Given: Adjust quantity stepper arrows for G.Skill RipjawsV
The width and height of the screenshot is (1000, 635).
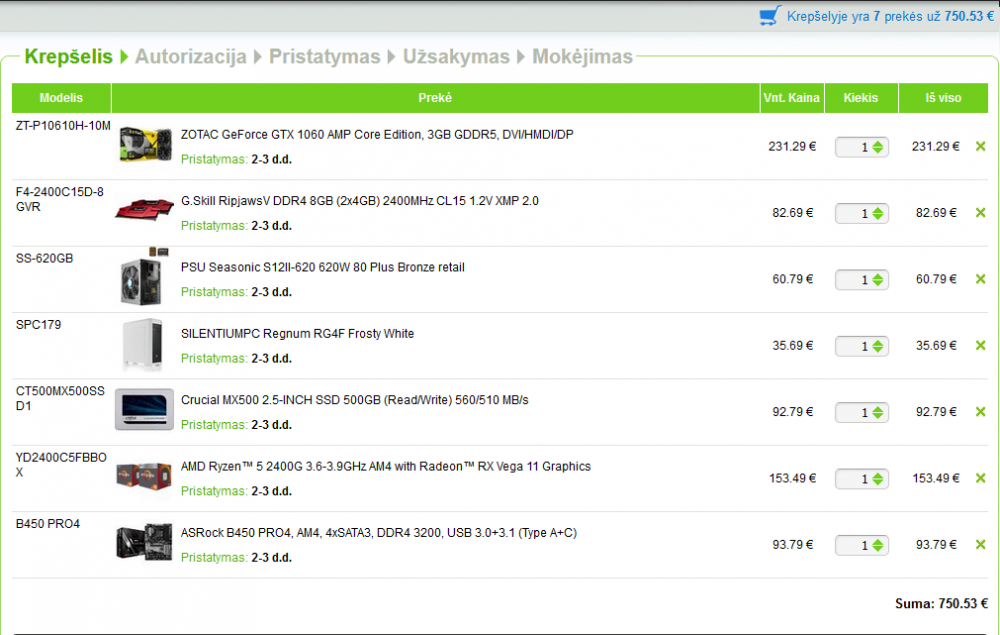Looking at the screenshot, I should click(x=878, y=214).
